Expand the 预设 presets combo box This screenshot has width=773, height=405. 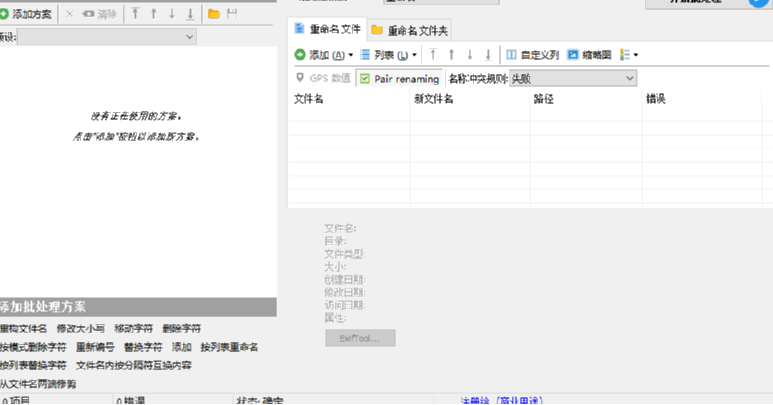click(x=107, y=37)
